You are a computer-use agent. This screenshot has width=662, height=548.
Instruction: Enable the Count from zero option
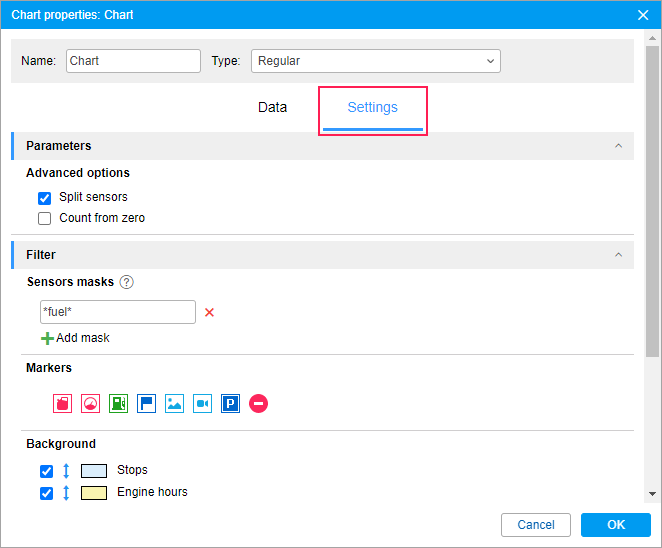(44, 218)
